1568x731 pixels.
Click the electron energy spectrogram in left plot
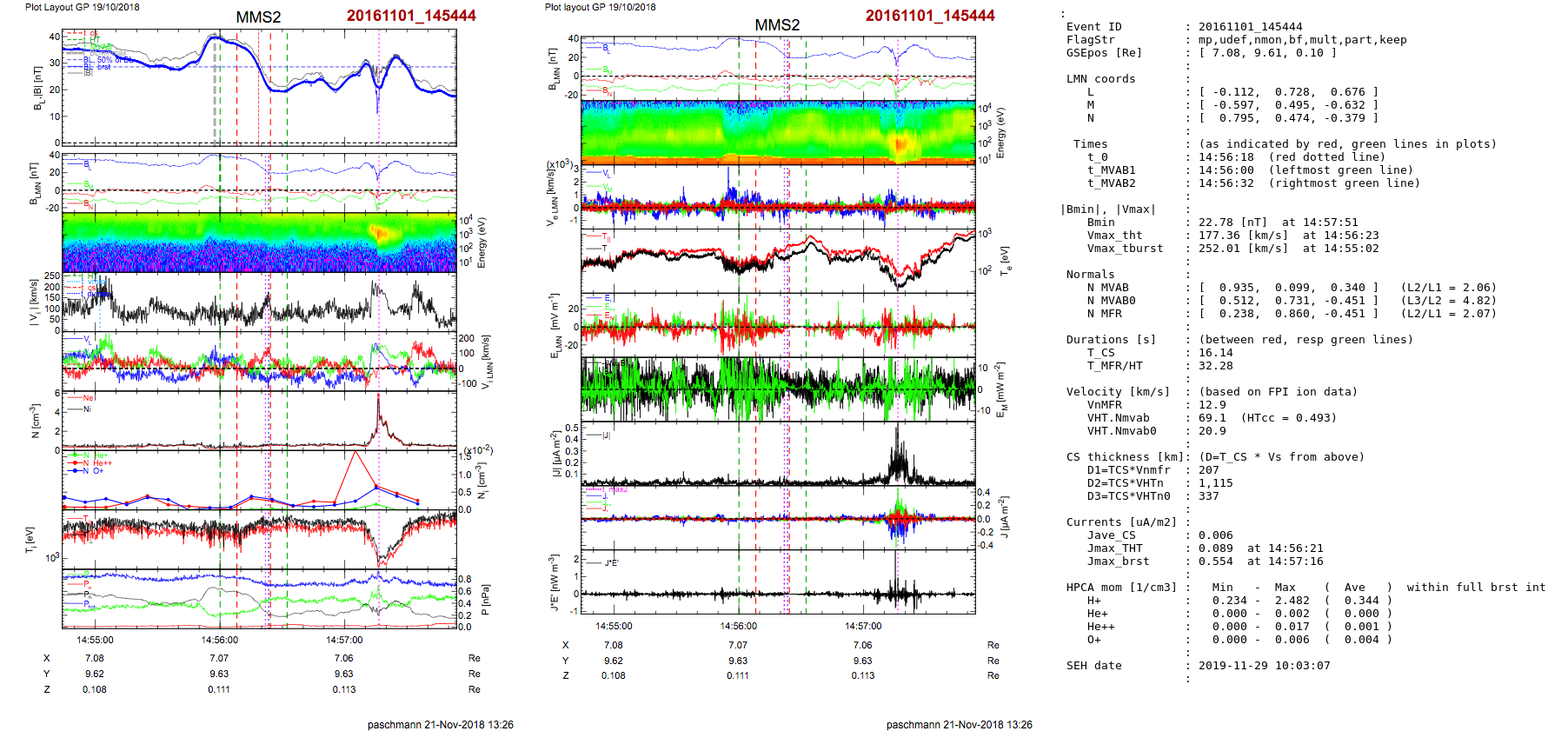259,243
